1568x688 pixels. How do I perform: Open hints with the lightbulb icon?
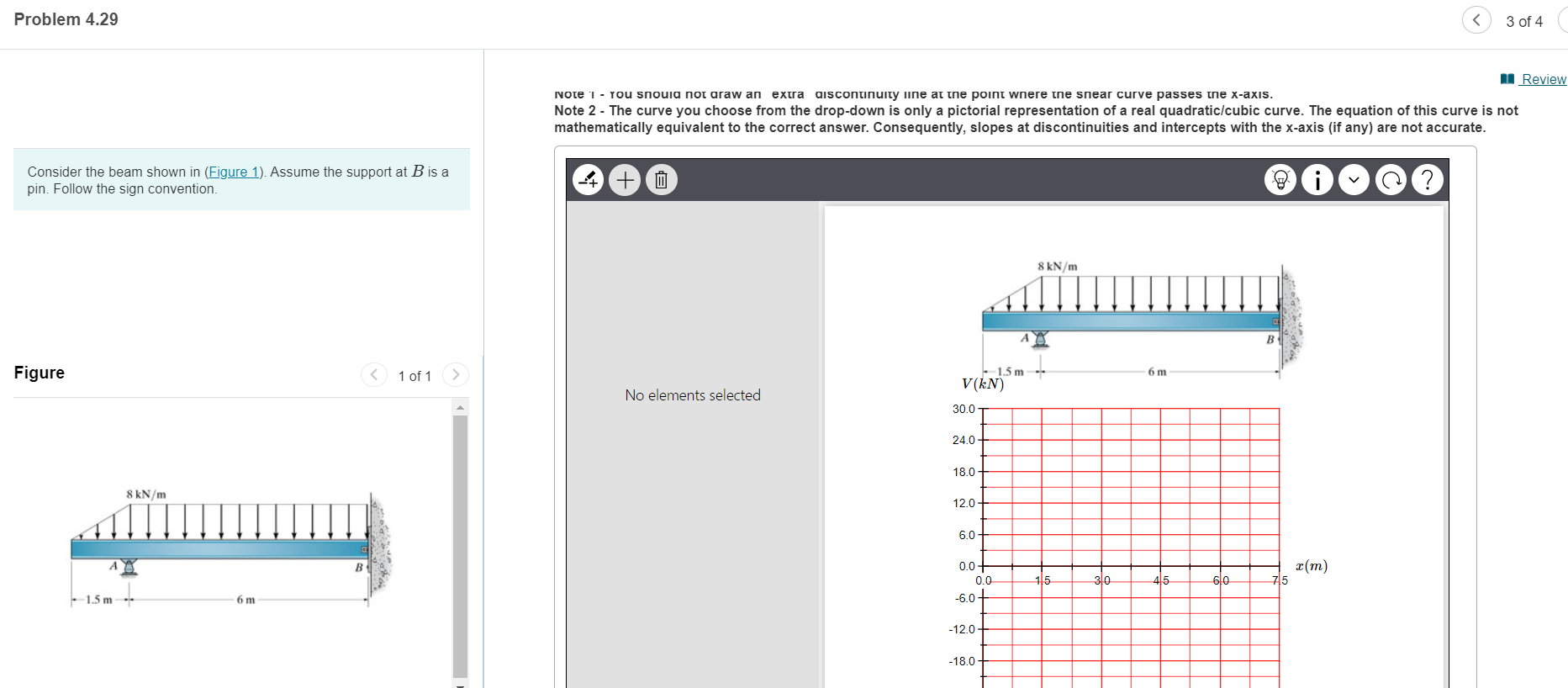coord(1280,179)
